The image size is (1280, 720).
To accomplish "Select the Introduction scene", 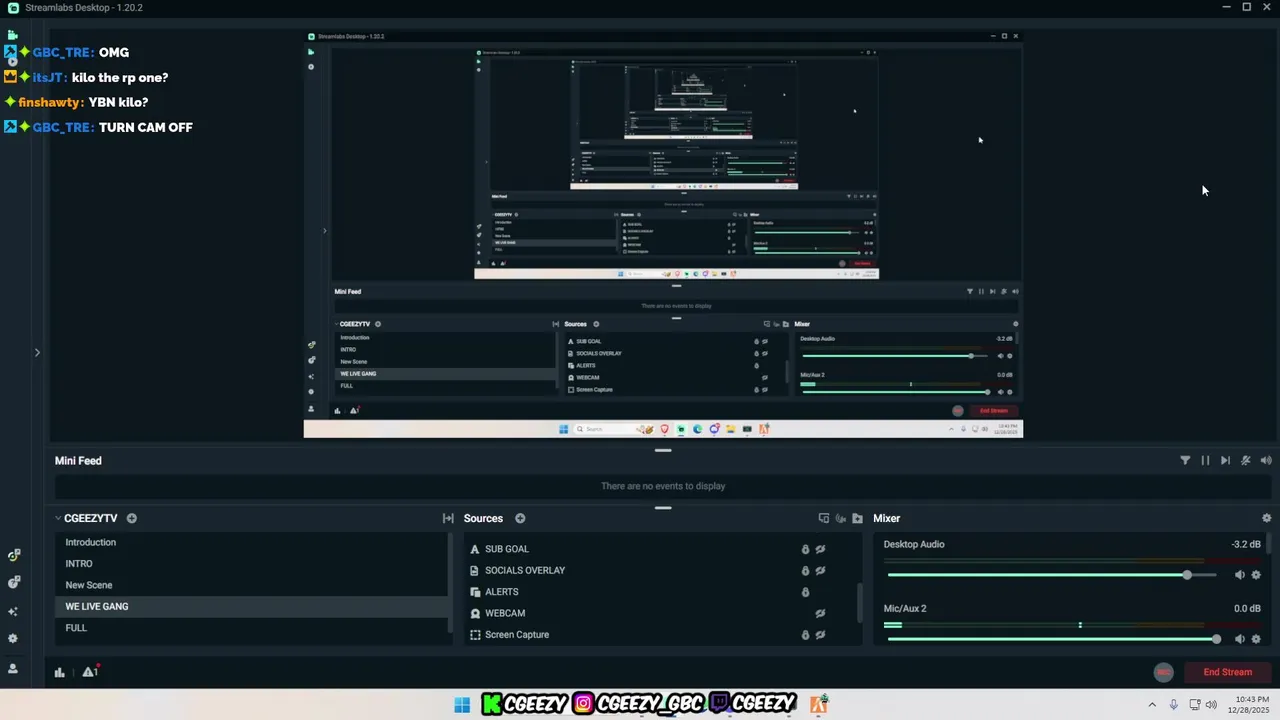I will click(x=251, y=542).
